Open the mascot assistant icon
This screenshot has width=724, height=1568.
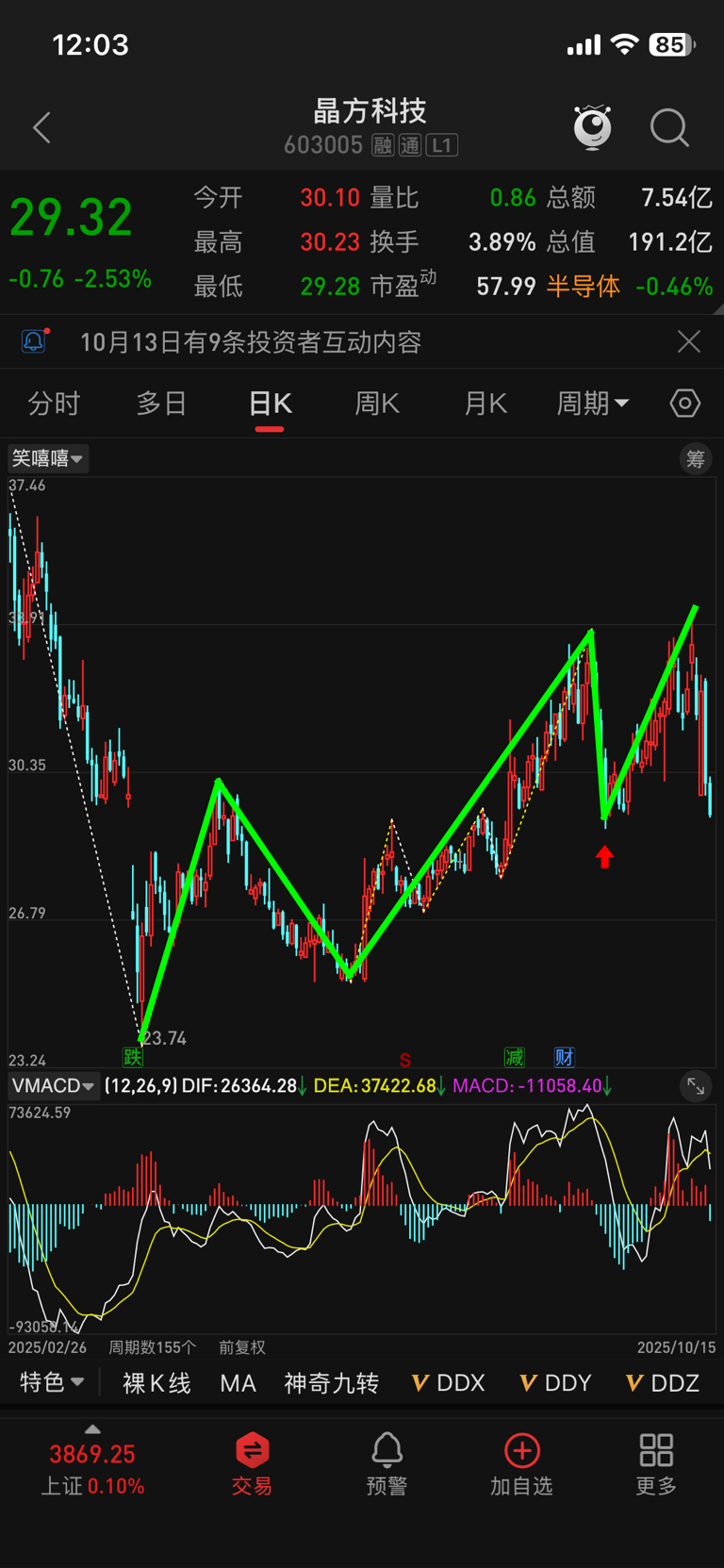click(593, 127)
